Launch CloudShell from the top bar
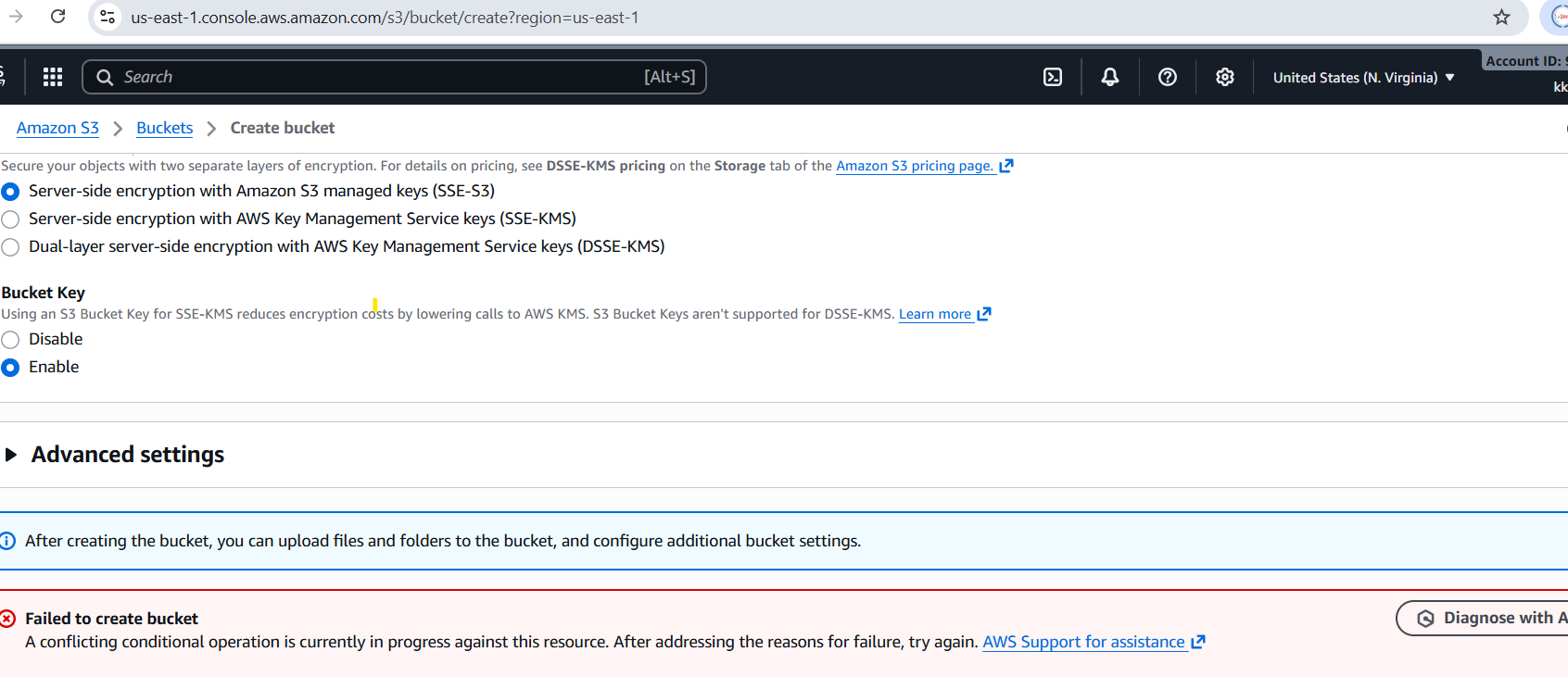The image size is (1568, 677). (1053, 77)
